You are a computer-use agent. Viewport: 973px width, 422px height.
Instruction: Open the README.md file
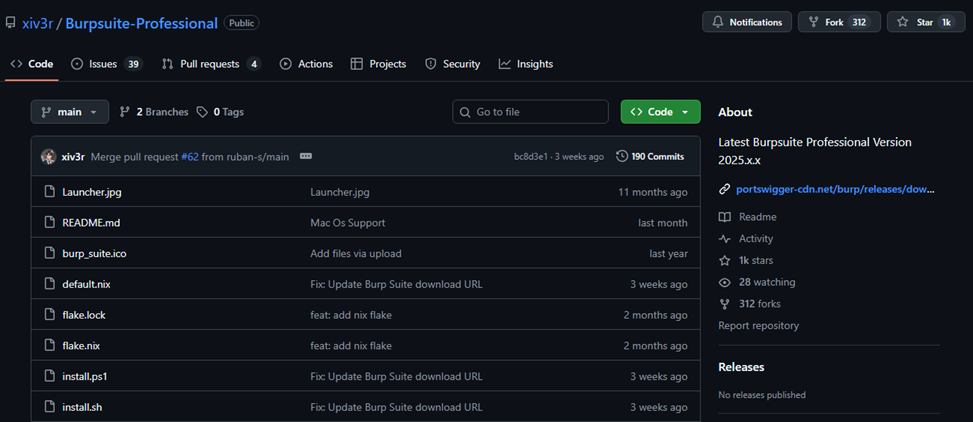click(x=91, y=222)
